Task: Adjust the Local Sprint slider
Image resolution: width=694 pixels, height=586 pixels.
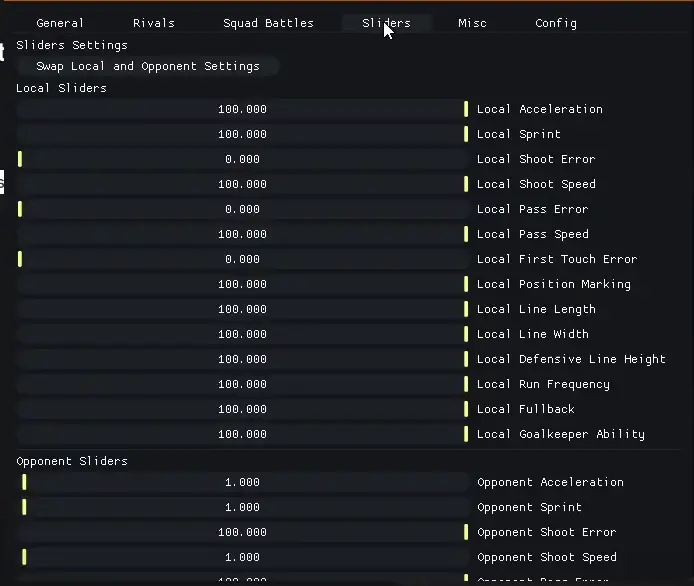Action: pyautogui.click(x=243, y=134)
